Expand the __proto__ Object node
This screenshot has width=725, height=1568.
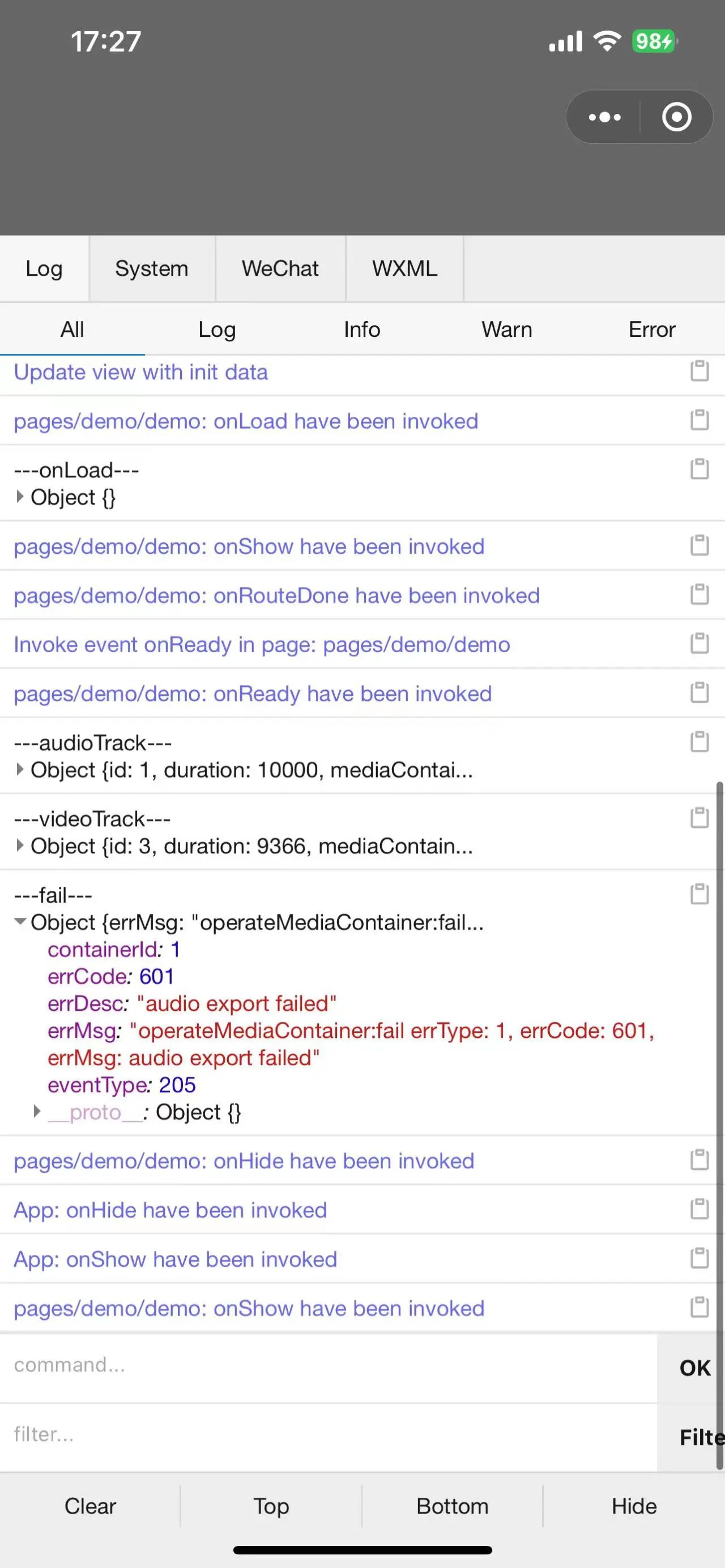point(37,1112)
